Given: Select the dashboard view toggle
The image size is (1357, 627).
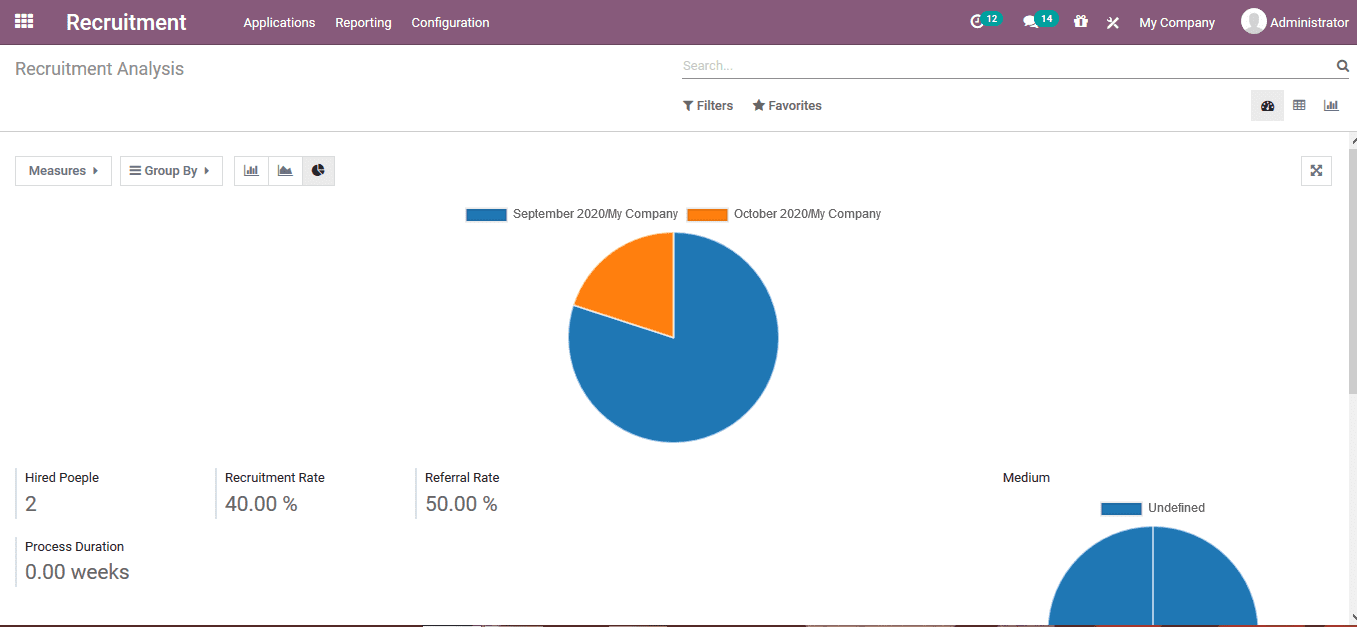Looking at the screenshot, I should [1267, 105].
